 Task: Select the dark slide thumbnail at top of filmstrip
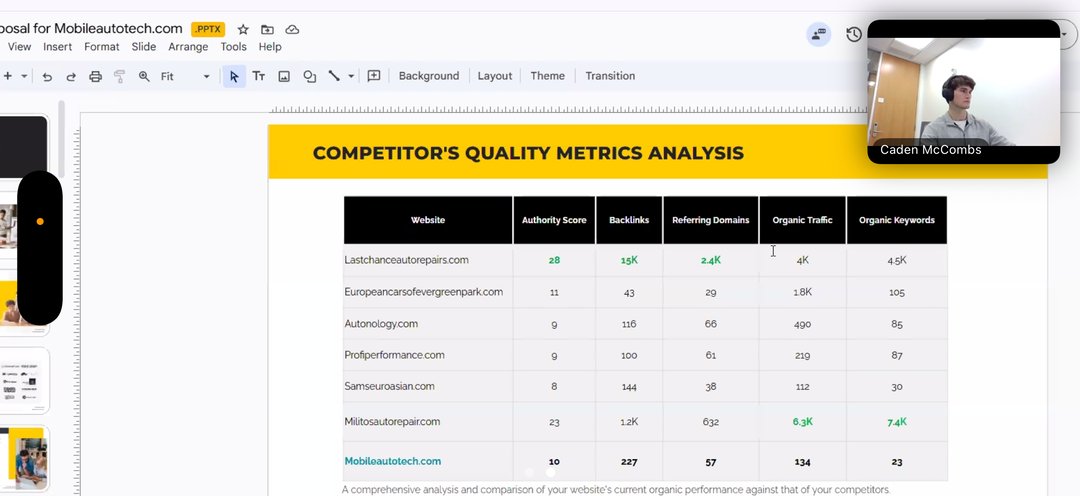pyautogui.click(x=23, y=147)
